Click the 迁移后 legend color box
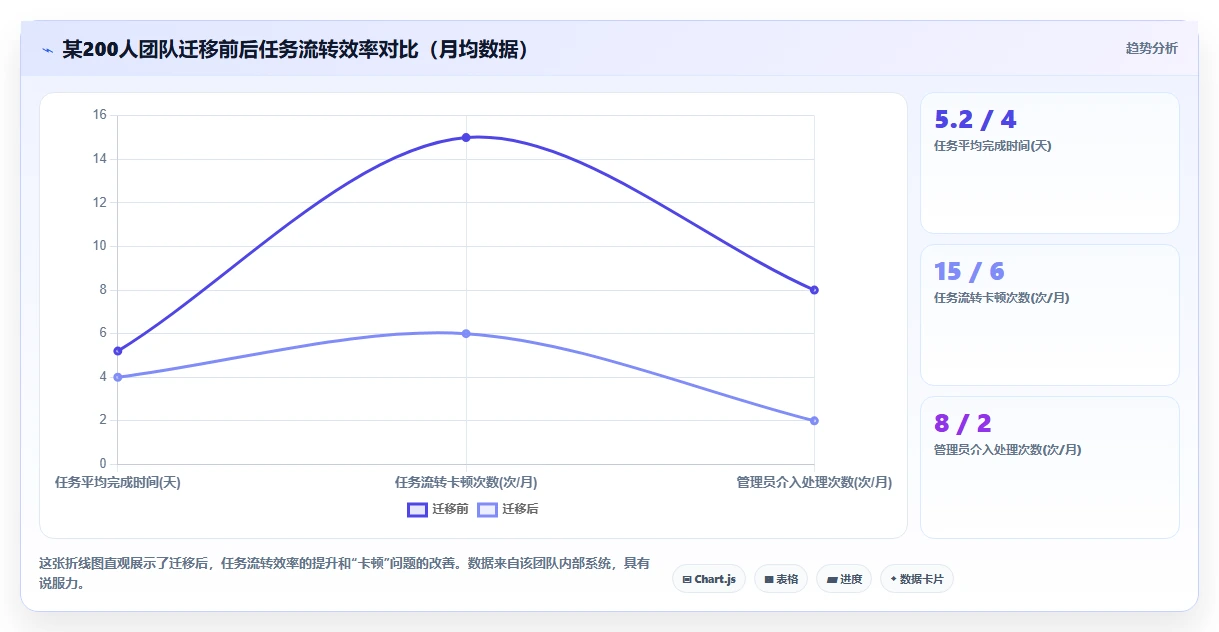 (x=487, y=509)
